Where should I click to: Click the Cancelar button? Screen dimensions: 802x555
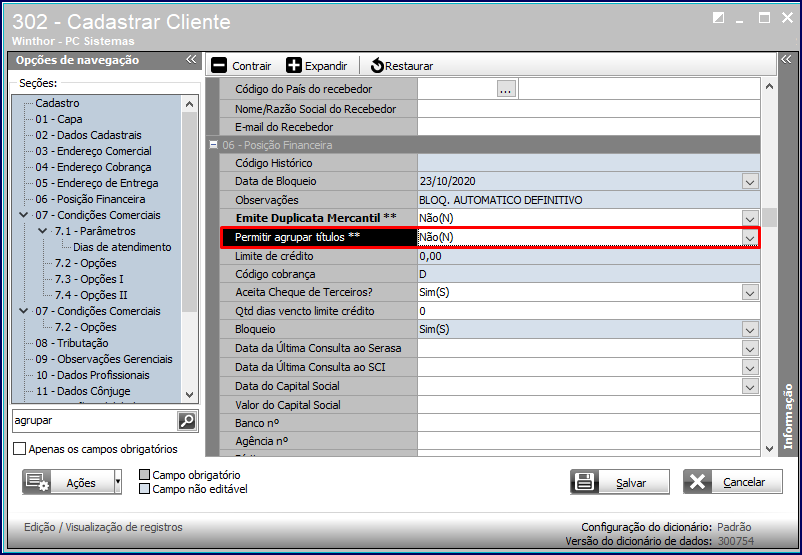(732, 482)
